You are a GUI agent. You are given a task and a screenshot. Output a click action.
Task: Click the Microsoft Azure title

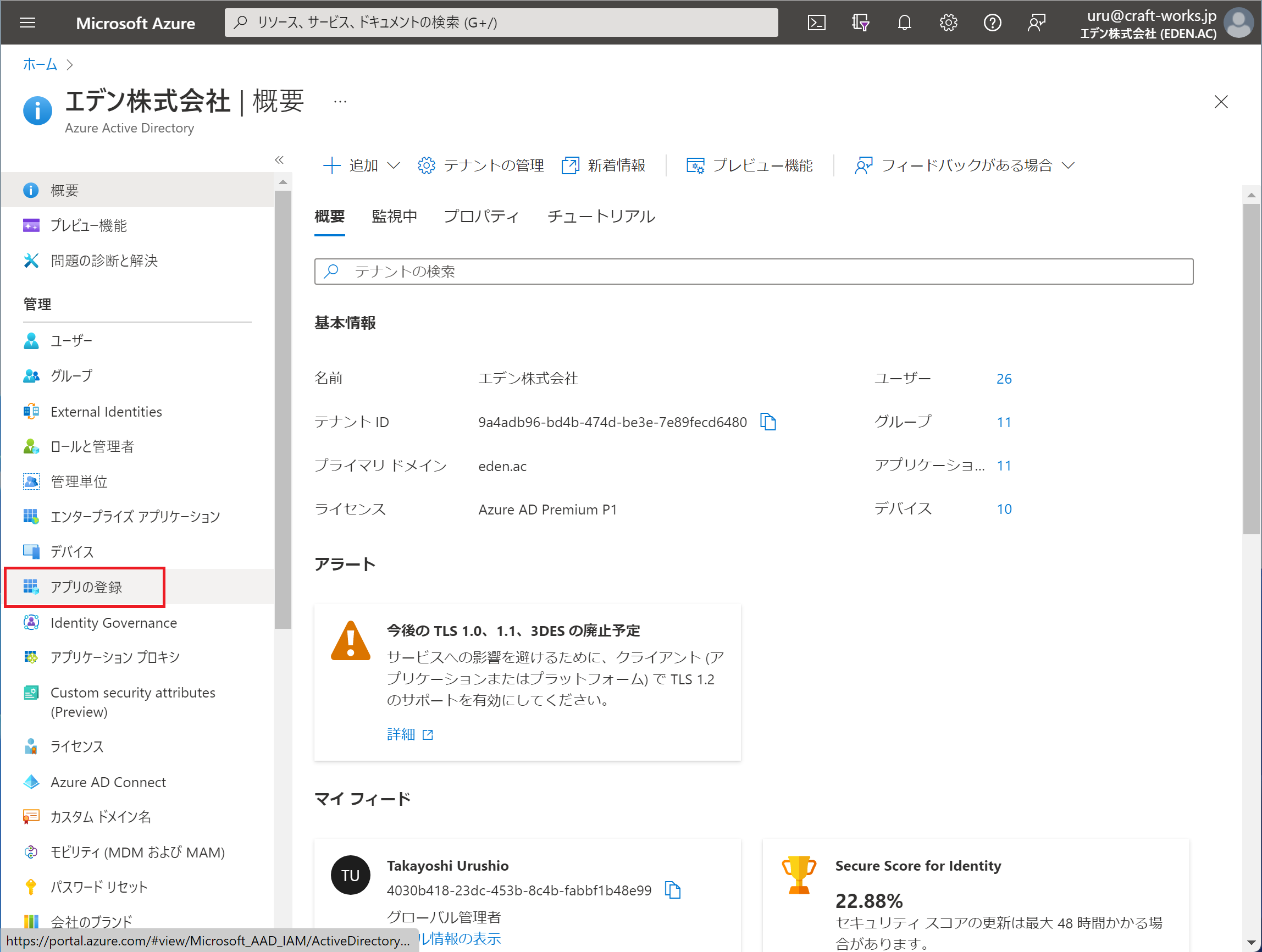(135, 23)
